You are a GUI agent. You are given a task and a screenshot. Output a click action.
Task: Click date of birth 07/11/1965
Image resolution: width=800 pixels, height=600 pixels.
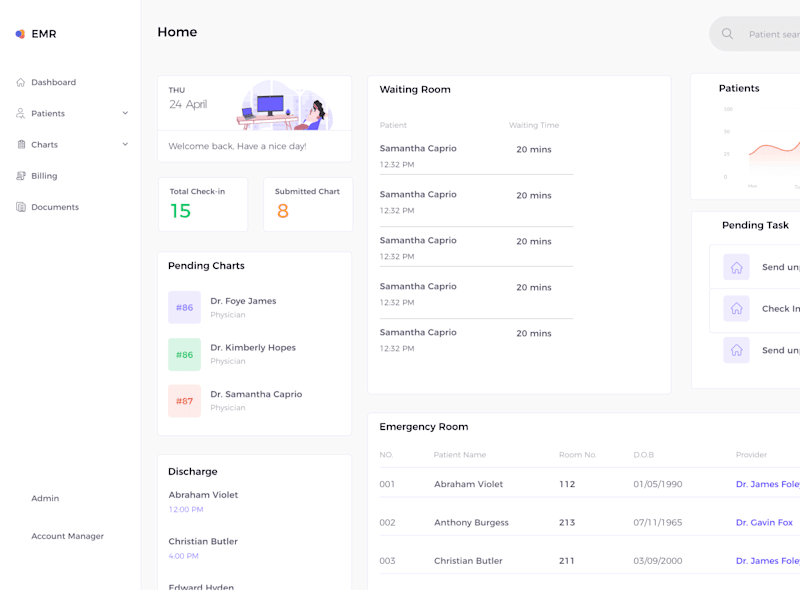(x=658, y=522)
